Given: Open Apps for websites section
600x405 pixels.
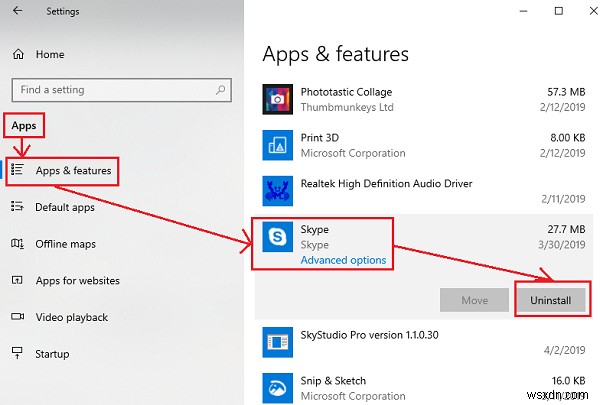Looking at the screenshot, I should (x=77, y=281).
